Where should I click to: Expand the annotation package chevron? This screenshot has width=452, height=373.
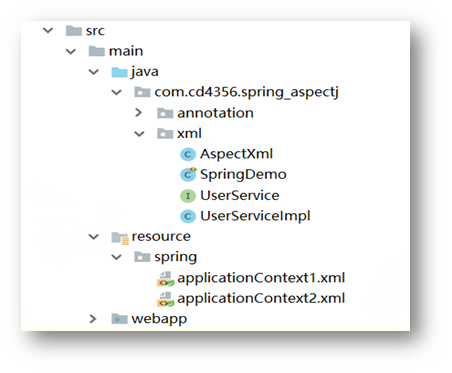(139, 113)
